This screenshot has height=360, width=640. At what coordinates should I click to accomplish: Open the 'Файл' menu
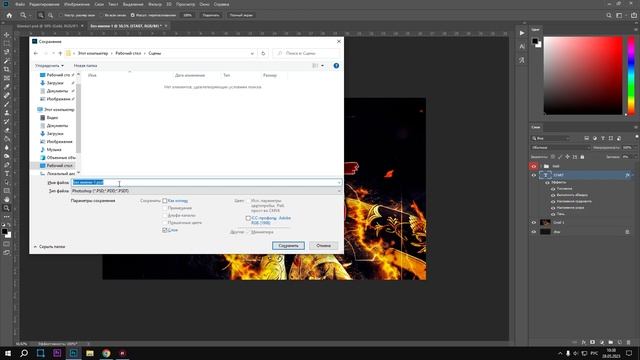(x=20, y=4)
